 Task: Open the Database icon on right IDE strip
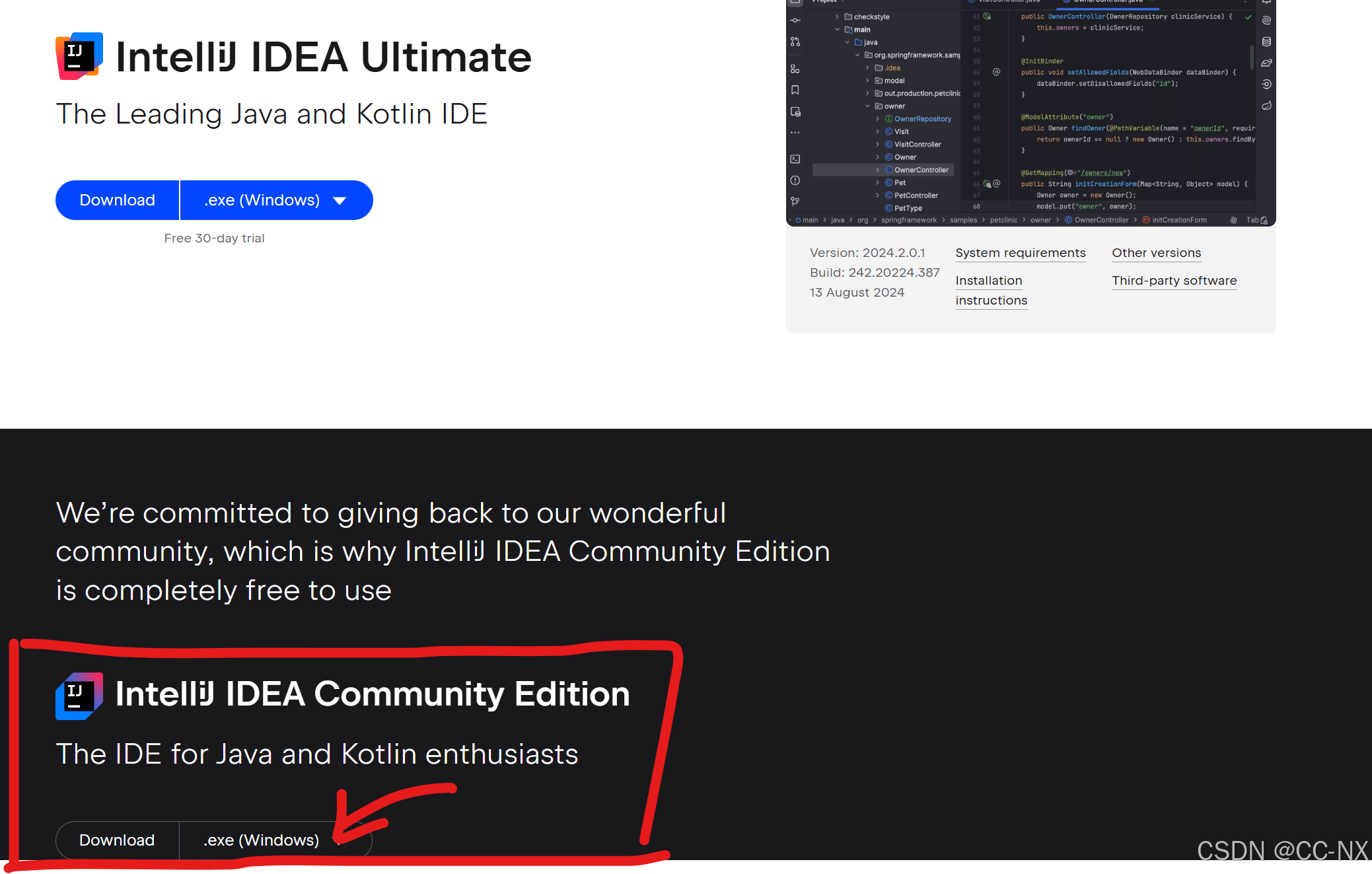pos(1266,42)
